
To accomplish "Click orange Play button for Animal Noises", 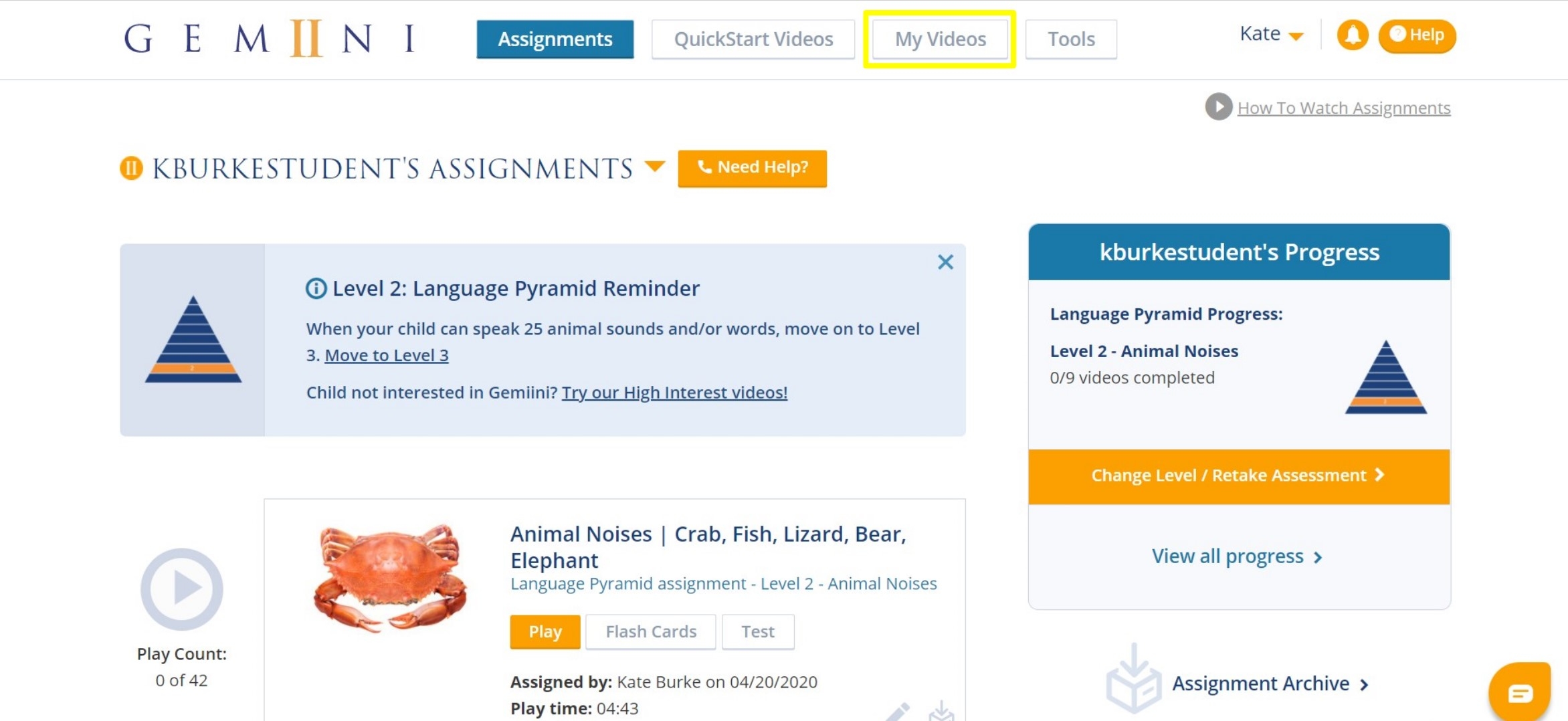I will pos(545,632).
